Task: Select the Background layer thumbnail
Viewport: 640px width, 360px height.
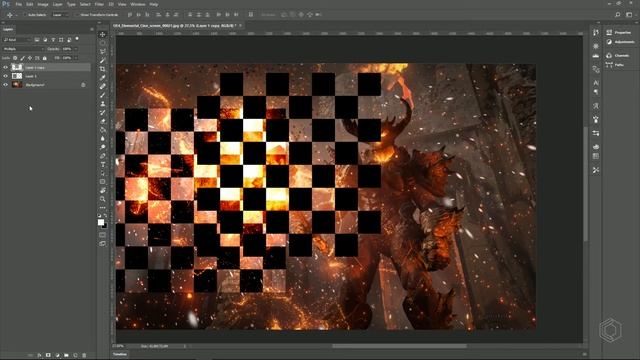Action: pyautogui.click(x=17, y=85)
